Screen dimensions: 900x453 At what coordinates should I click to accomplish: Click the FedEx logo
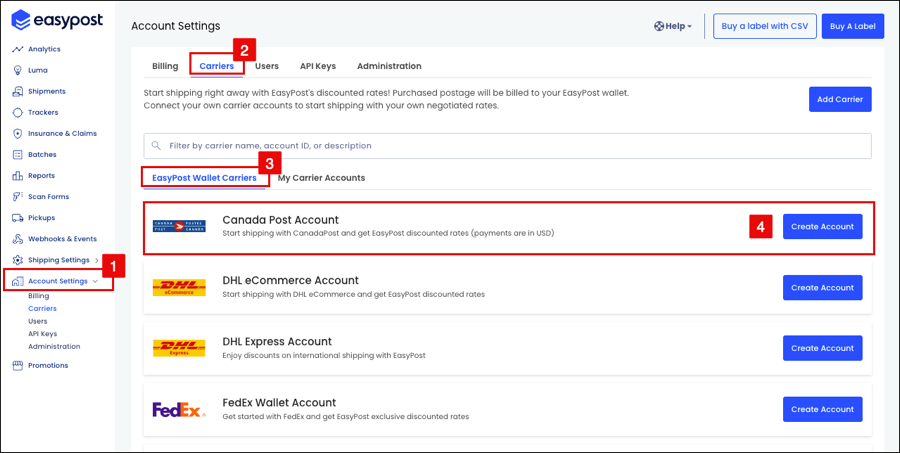(179, 410)
